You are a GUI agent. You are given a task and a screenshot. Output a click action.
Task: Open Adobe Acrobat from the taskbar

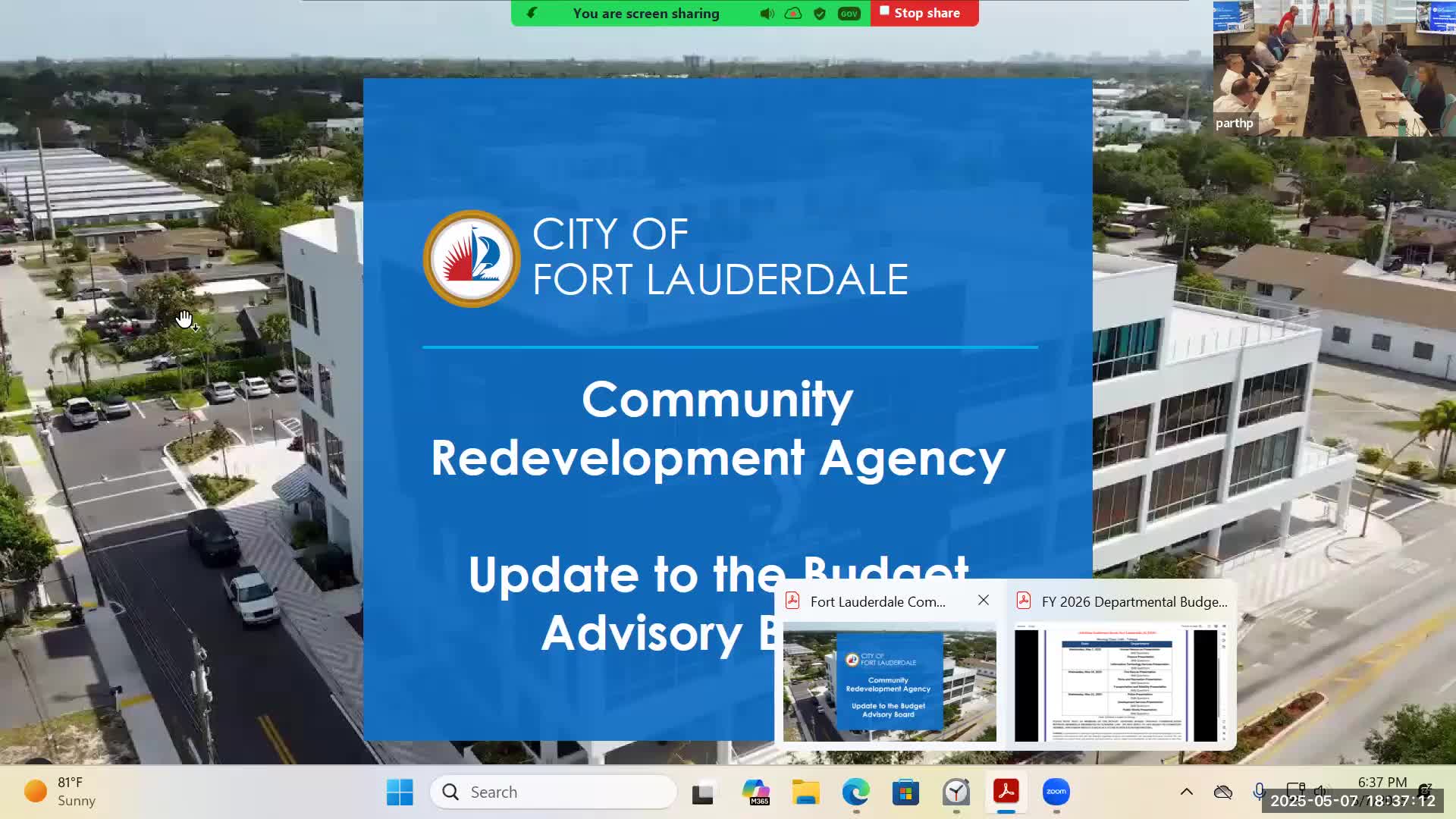point(1006,792)
